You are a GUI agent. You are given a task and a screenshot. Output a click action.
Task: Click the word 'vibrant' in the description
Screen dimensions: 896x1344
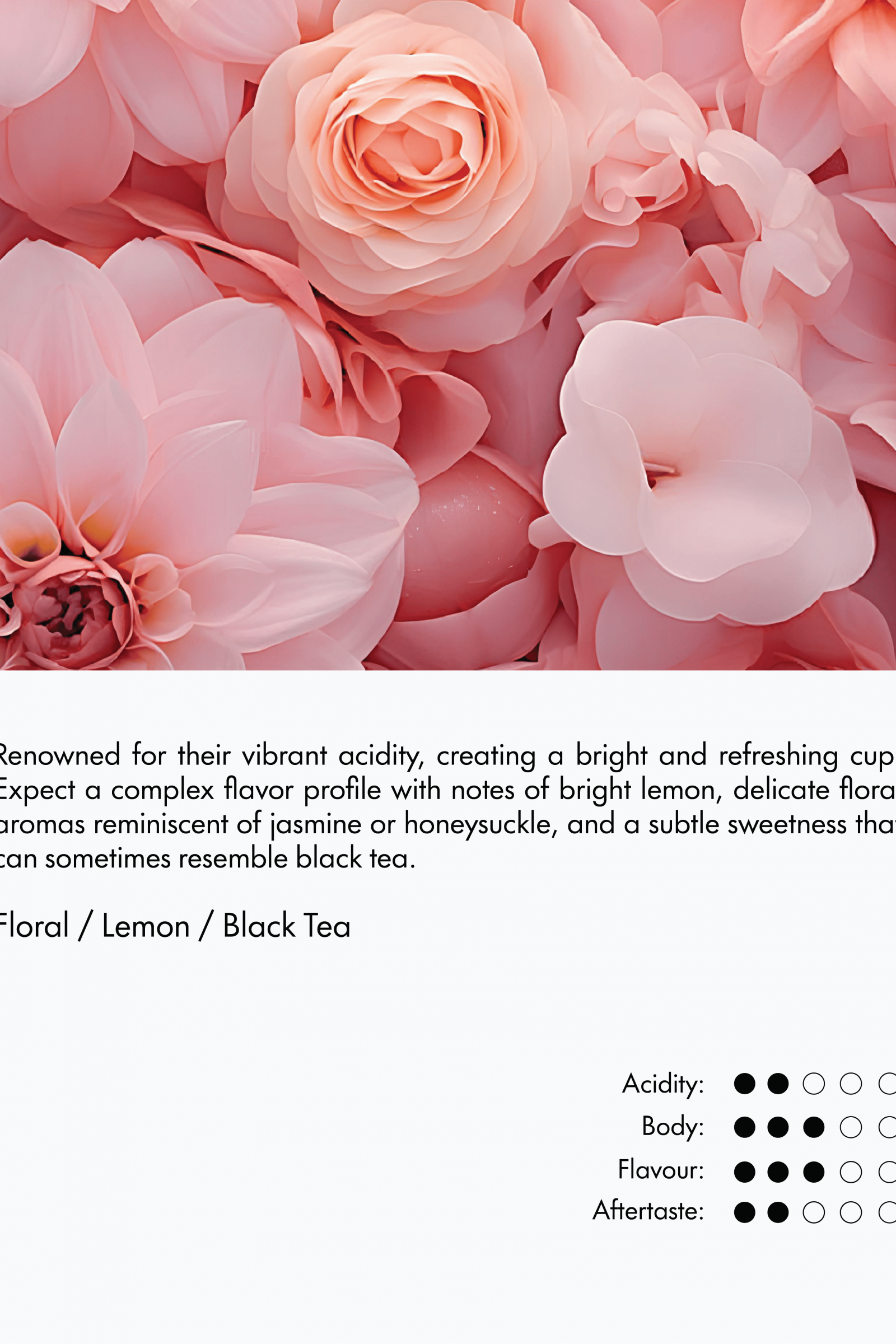click(284, 755)
